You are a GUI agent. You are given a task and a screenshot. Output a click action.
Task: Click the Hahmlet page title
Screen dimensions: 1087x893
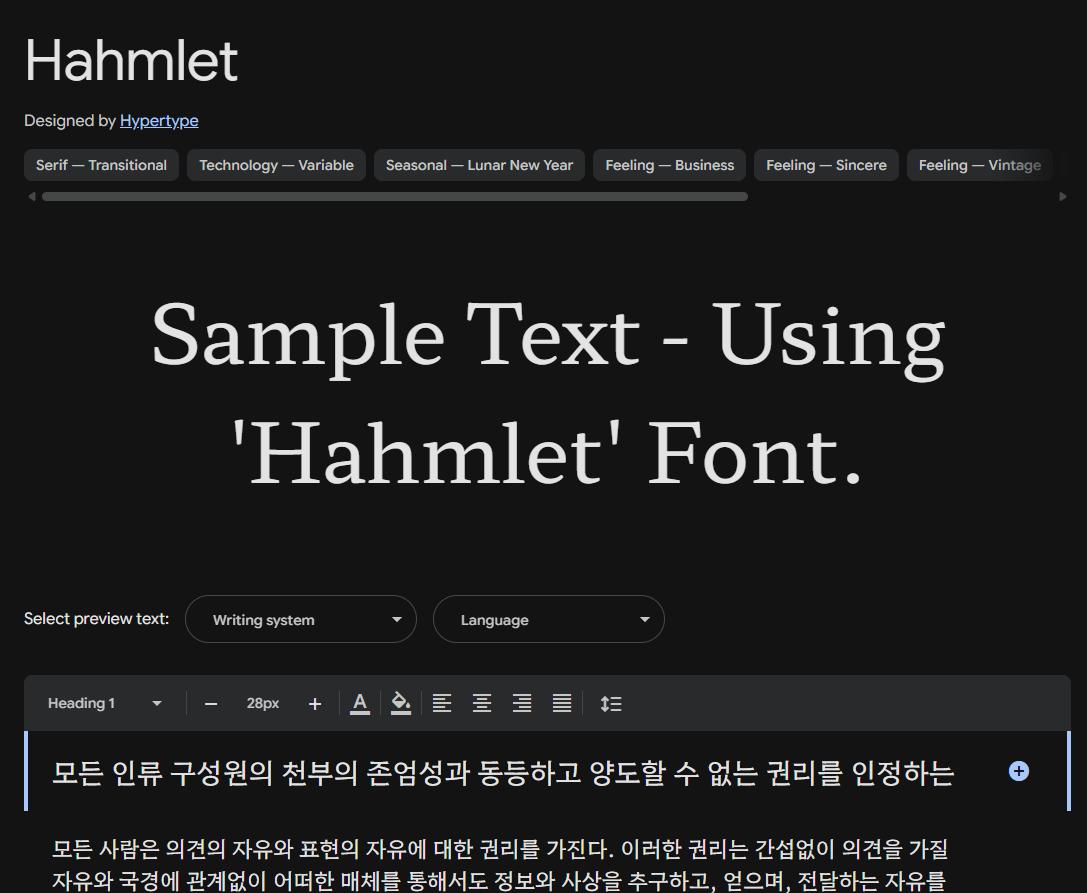[132, 61]
